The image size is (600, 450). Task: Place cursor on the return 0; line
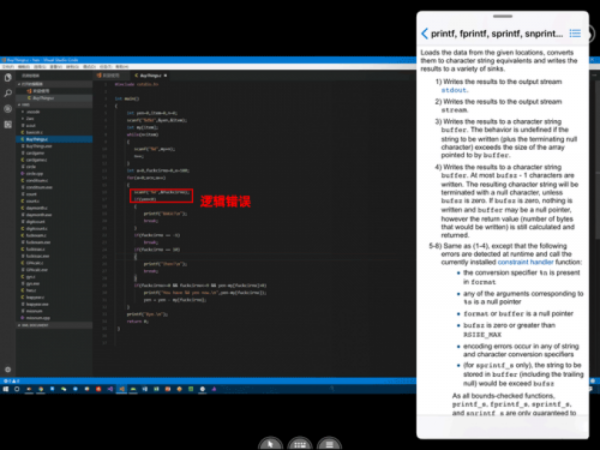tap(137, 321)
